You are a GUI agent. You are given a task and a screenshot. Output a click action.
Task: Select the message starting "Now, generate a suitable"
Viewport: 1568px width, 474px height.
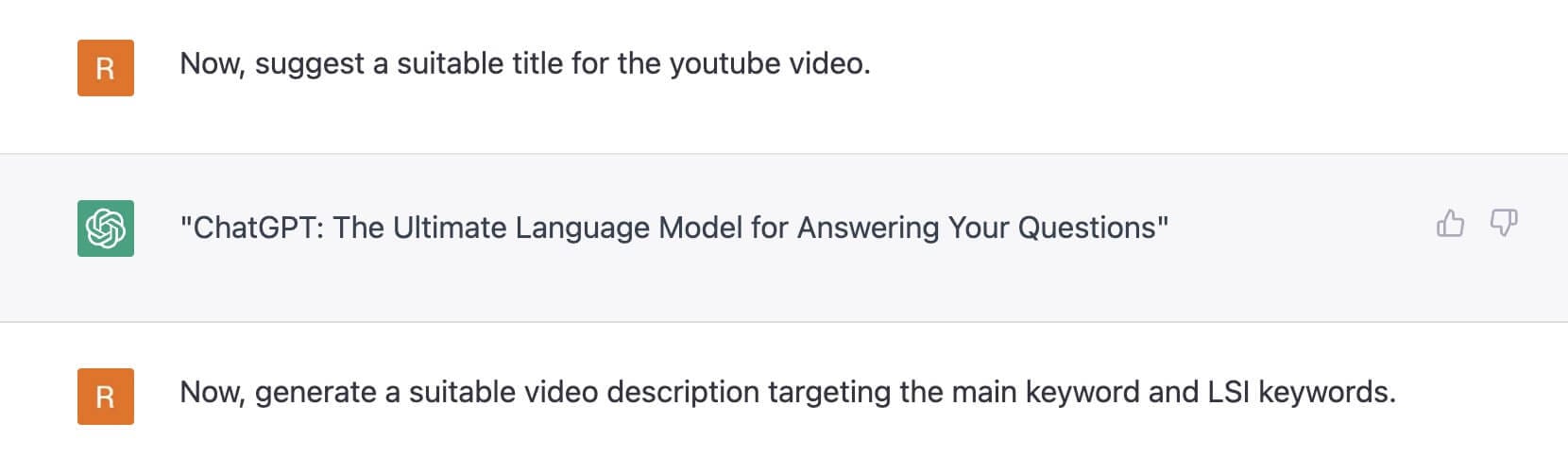pos(787,392)
